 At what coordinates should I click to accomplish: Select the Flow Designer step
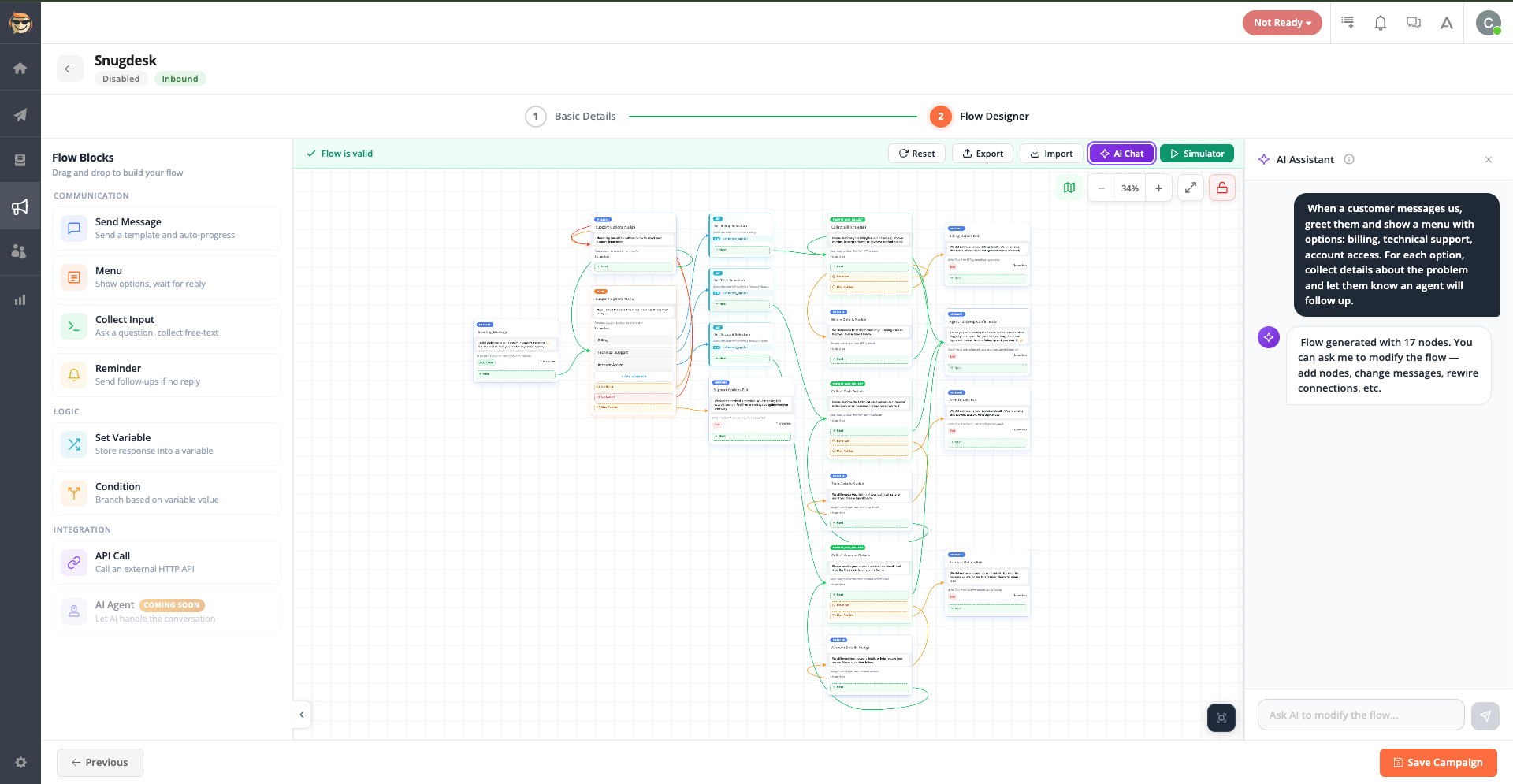980,117
